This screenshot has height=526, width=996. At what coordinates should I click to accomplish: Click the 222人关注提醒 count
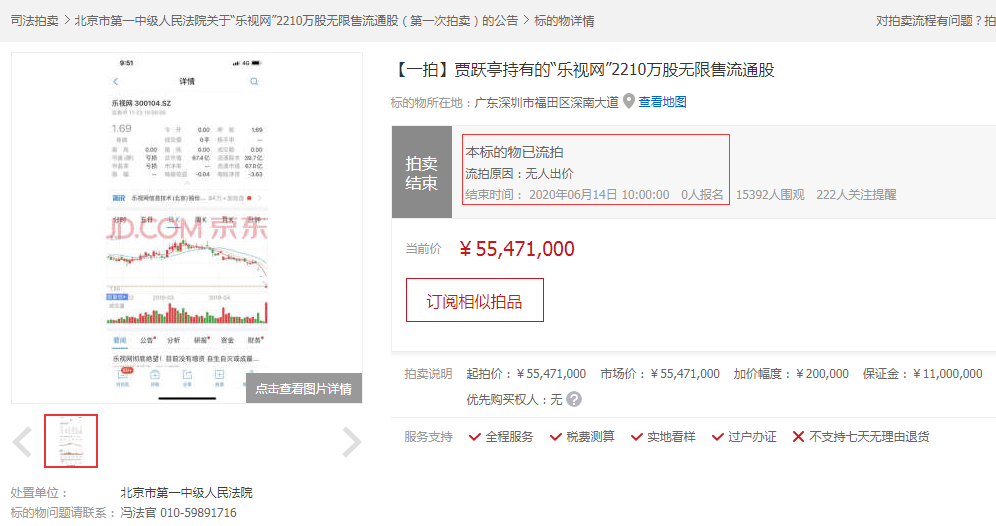pyautogui.click(x=856, y=195)
